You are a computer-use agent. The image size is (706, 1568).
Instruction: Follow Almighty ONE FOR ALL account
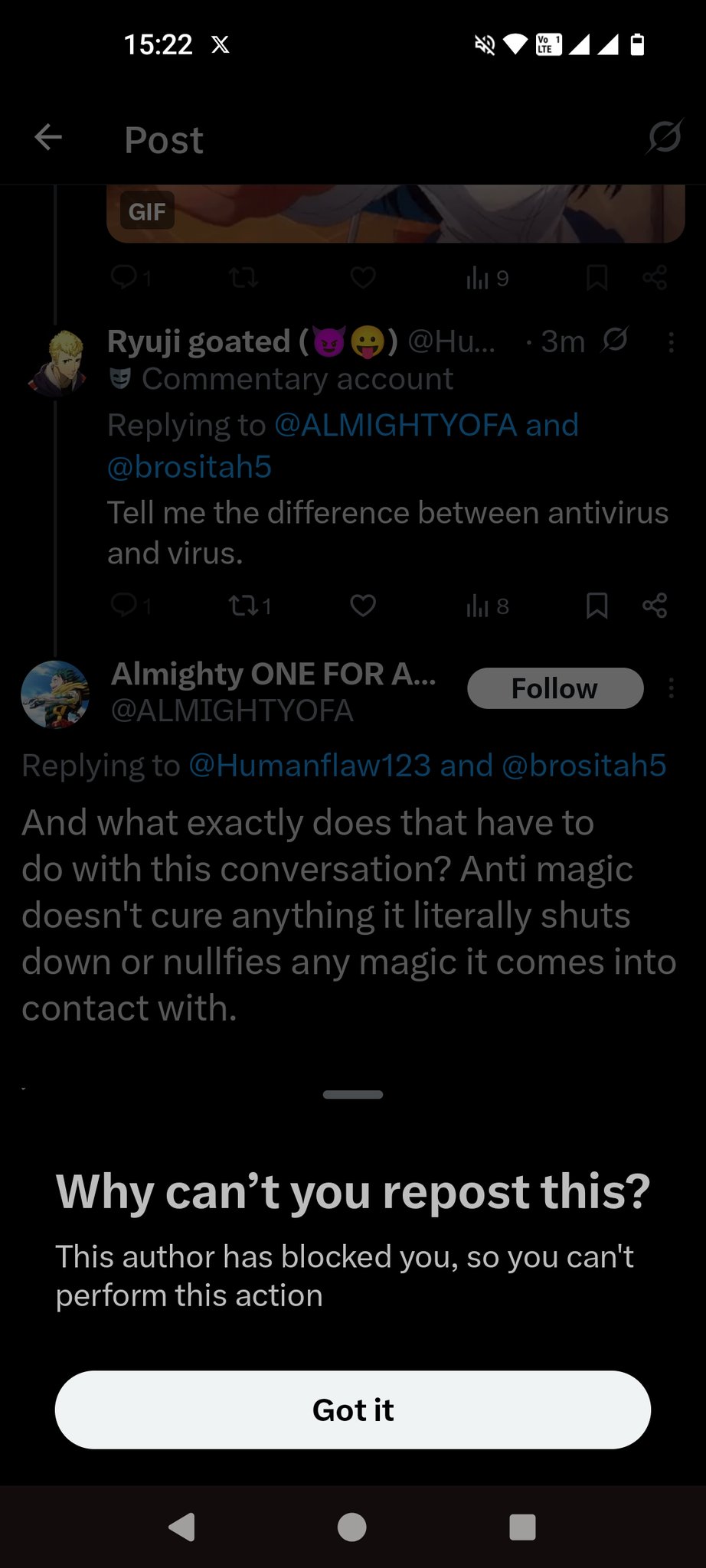click(x=555, y=688)
